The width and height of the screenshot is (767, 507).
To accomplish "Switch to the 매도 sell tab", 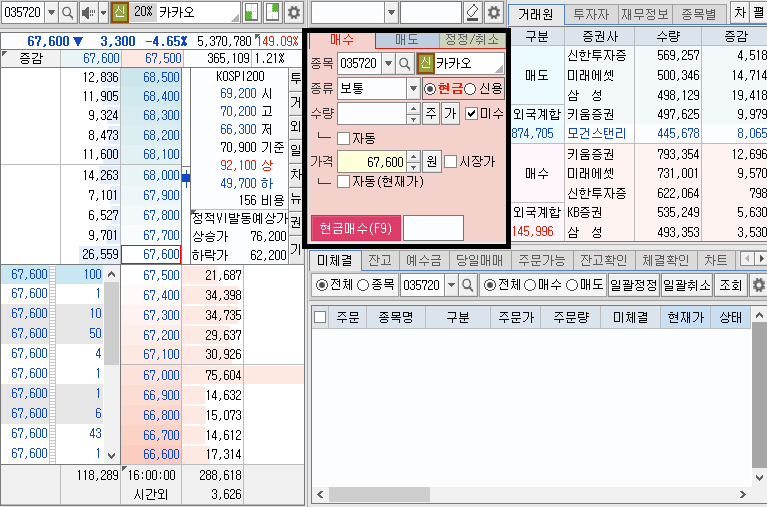I will click(407, 40).
